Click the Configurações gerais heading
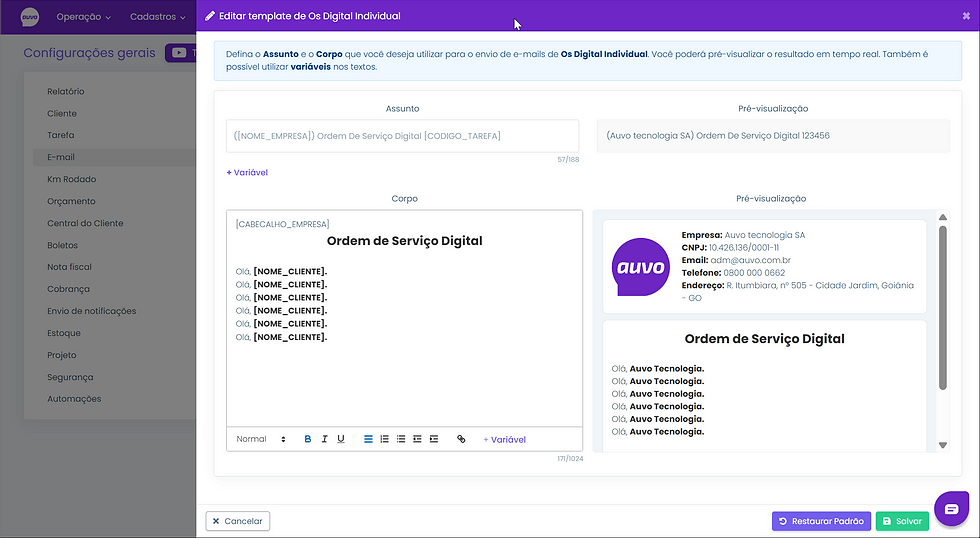 tap(89, 53)
